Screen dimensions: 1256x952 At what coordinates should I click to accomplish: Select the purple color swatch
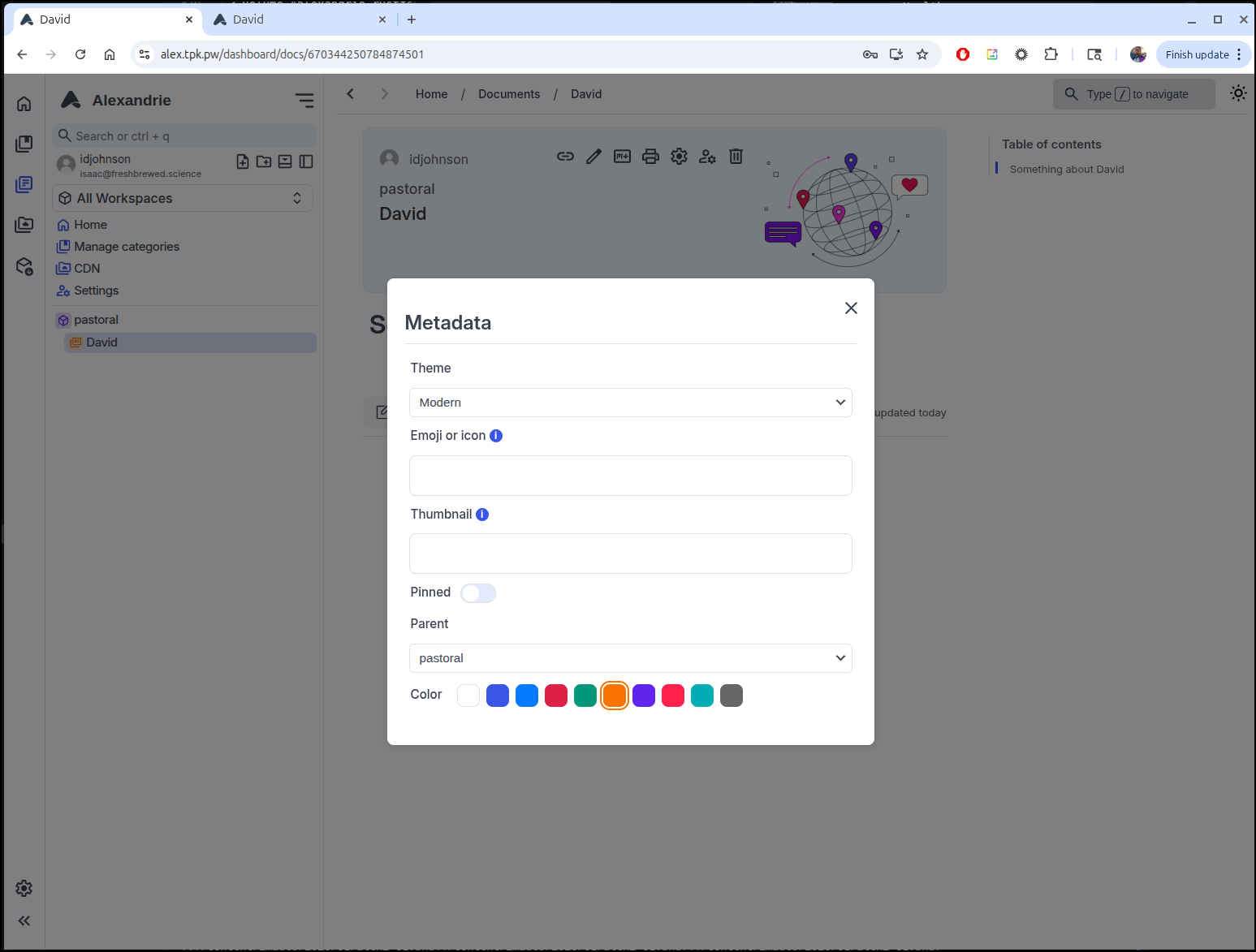coord(644,696)
